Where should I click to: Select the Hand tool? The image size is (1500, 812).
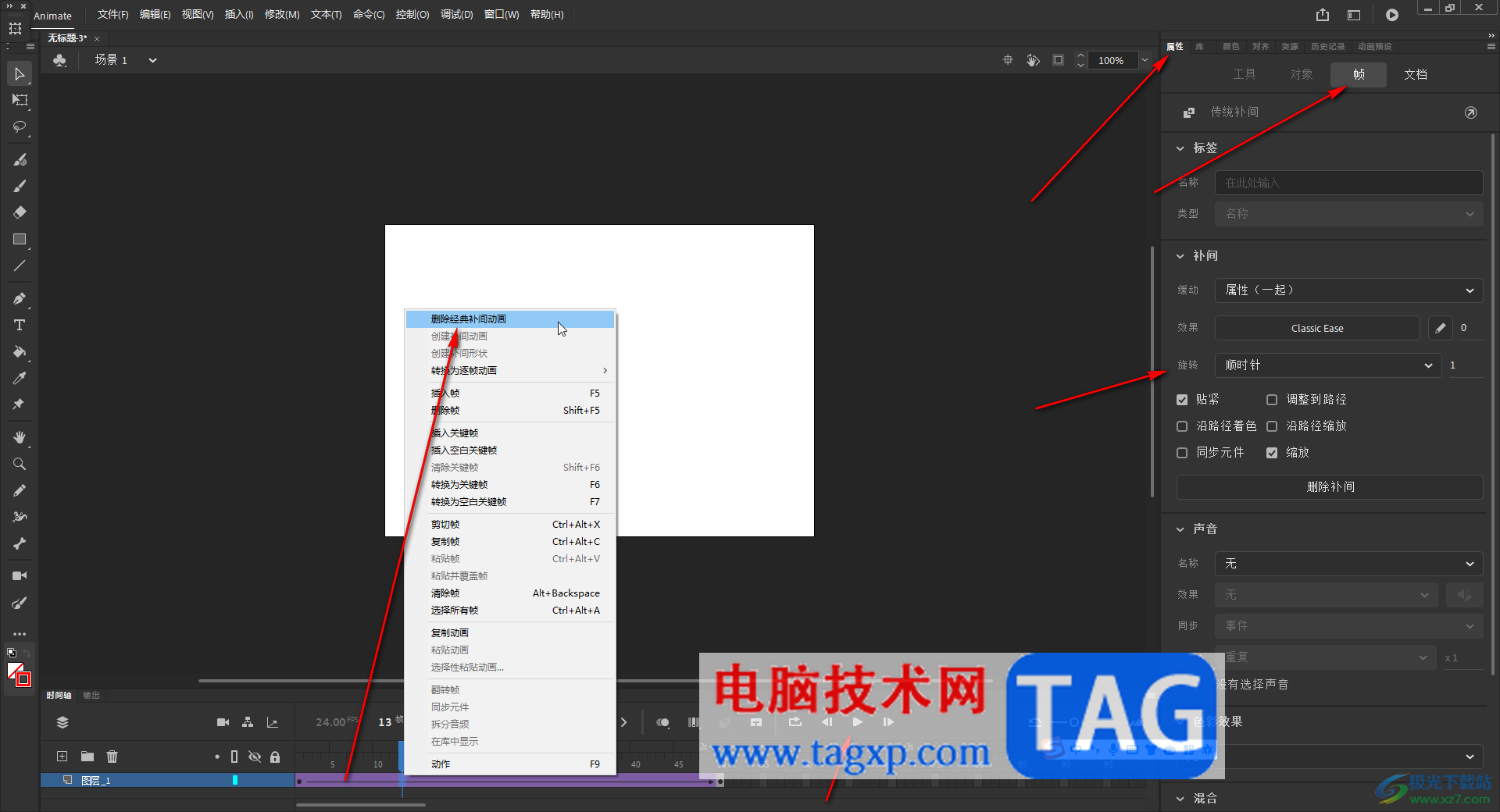tap(20, 437)
